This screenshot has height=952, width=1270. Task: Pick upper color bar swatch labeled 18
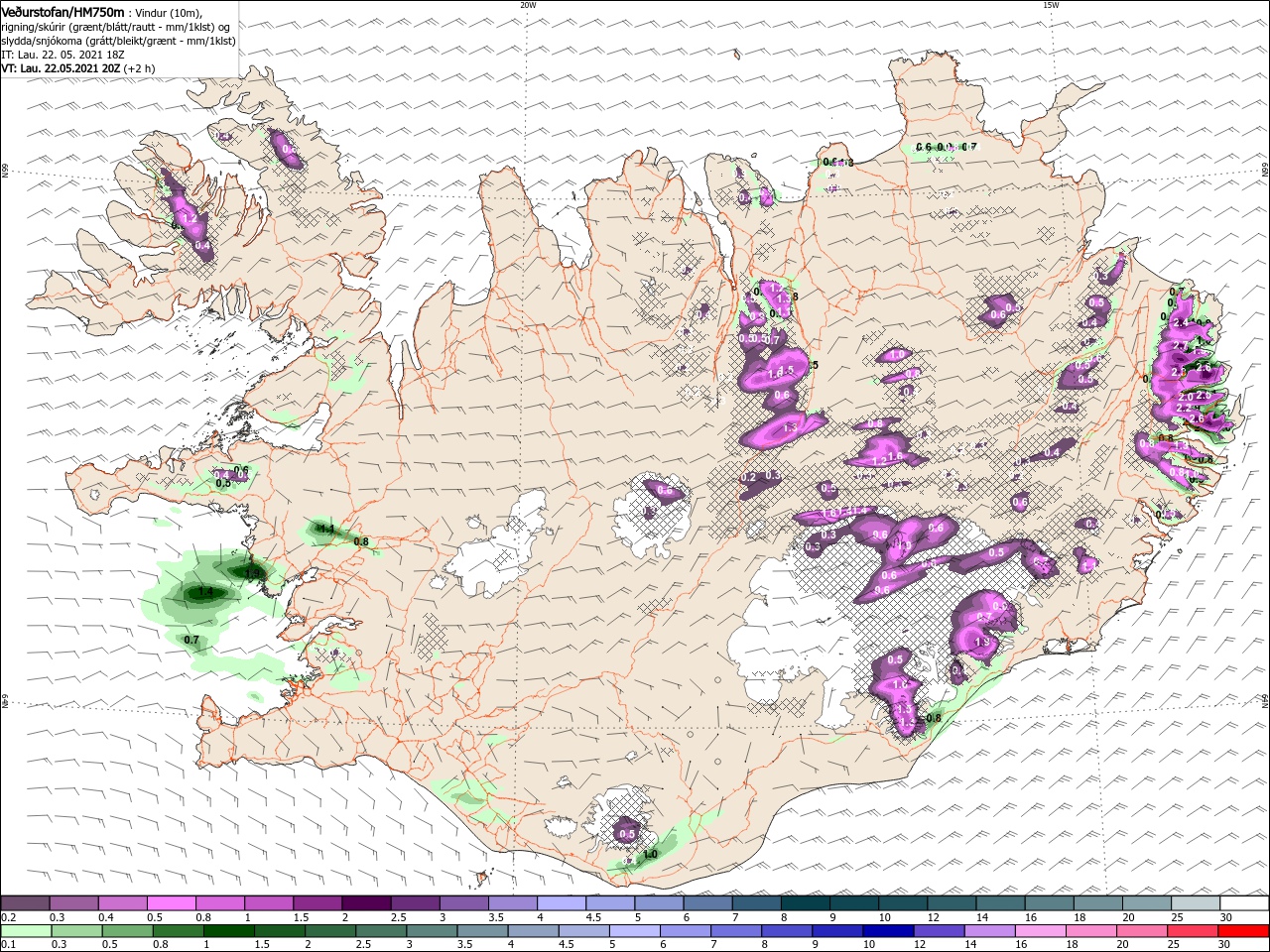[x=1098, y=903]
